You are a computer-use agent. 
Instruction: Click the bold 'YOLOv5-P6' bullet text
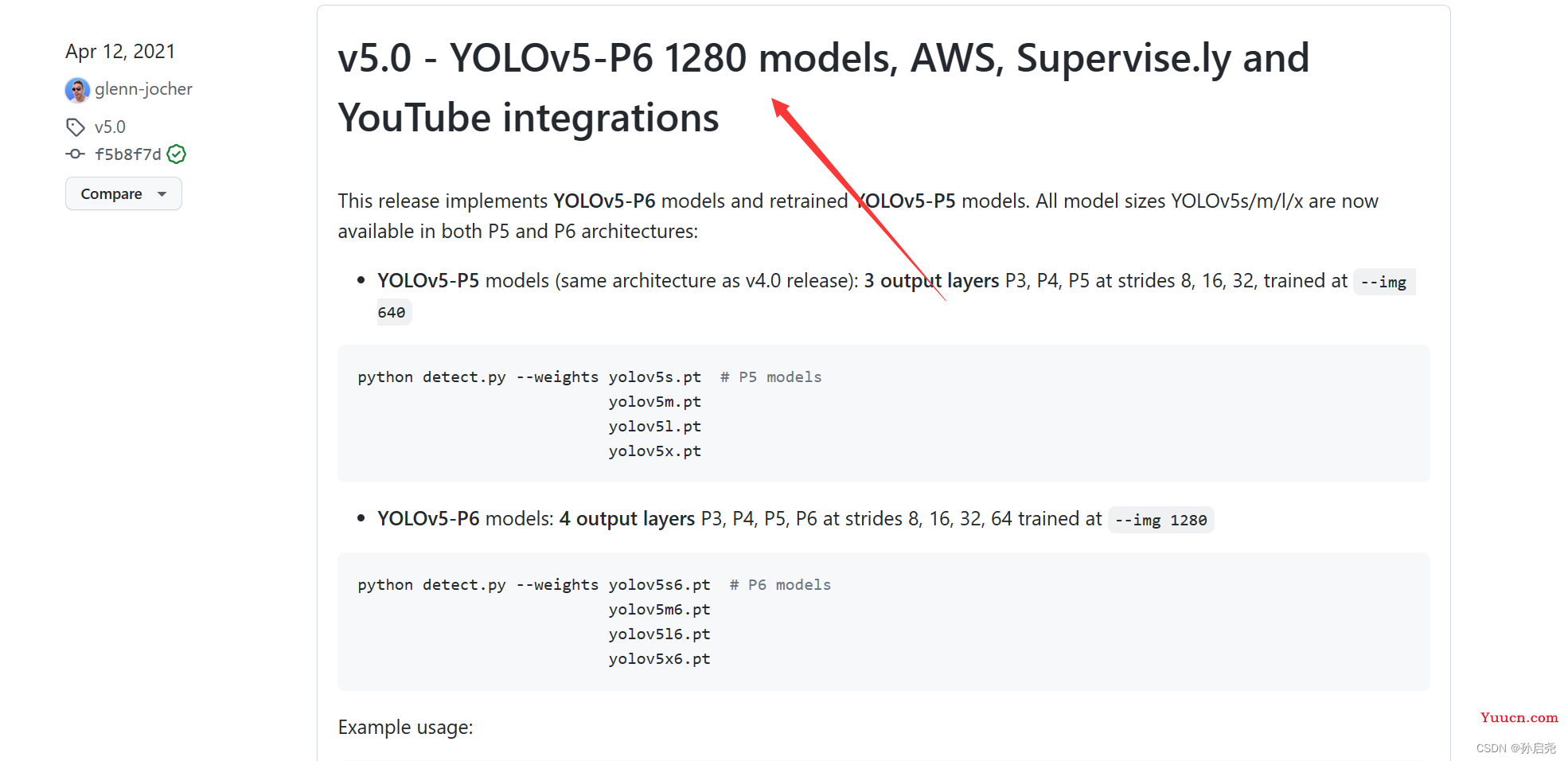point(428,519)
